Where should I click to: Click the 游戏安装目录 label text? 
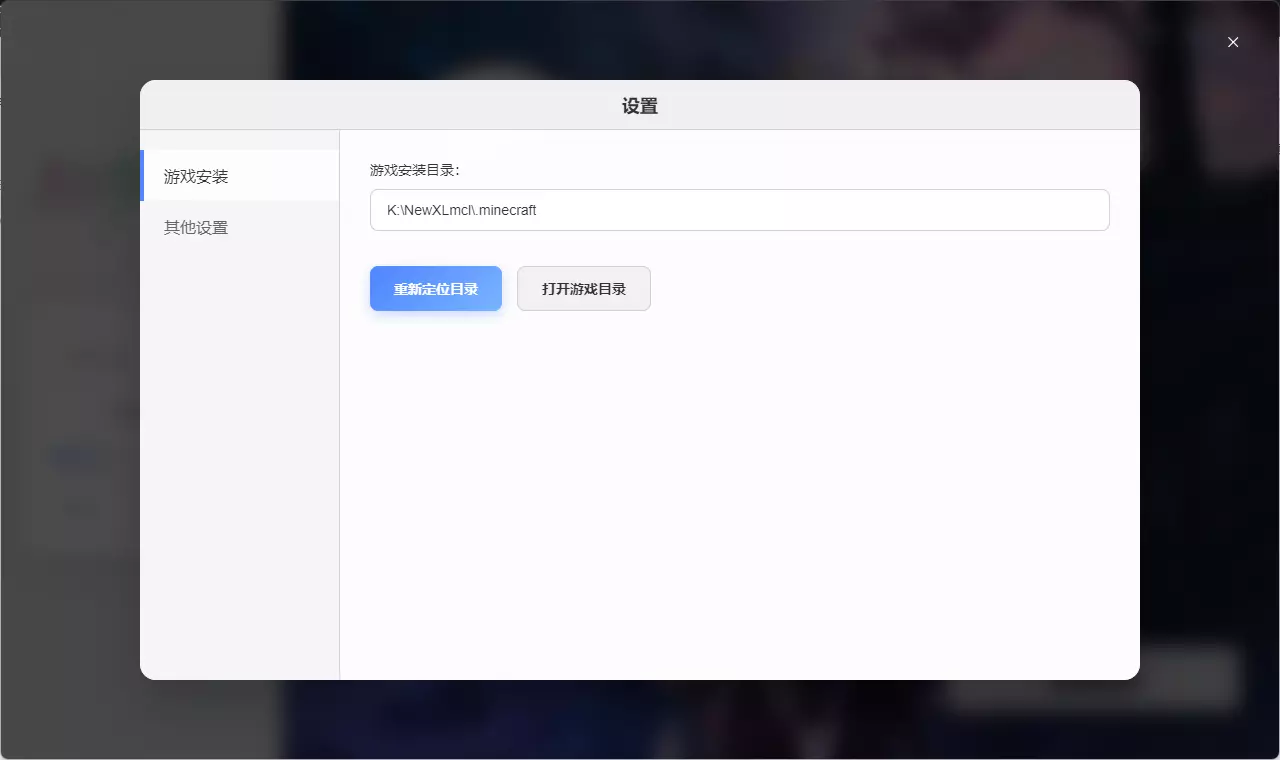pyautogui.click(x=415, y=170)
